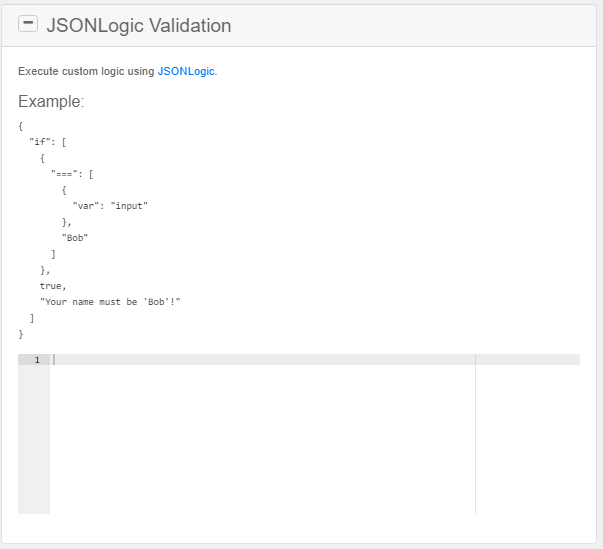Click the JSONLogic Validation panel title
Viewport: 603px width, 549px height.
pos(138,26)
